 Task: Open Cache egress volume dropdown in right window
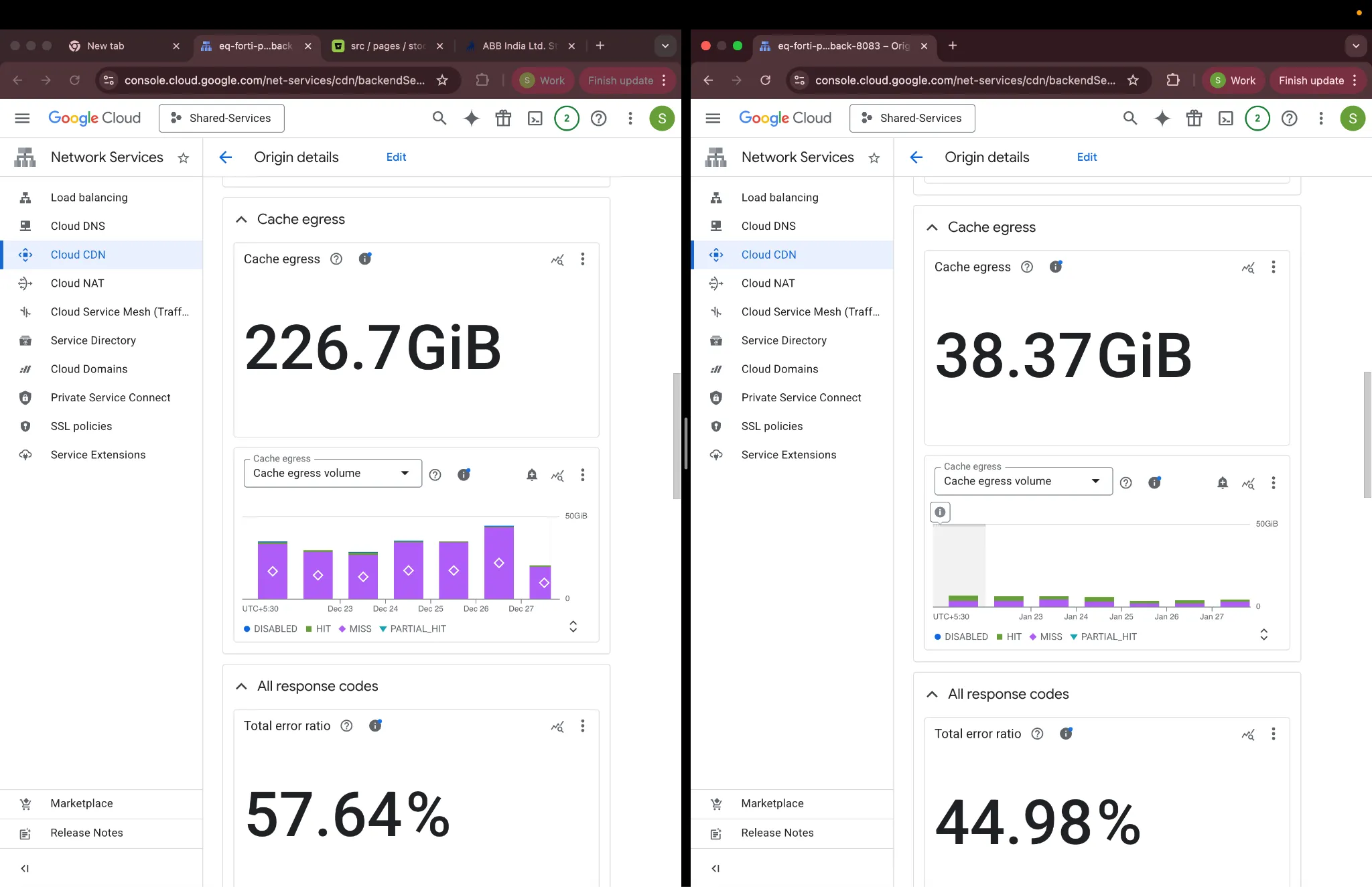pos(1024,482)
